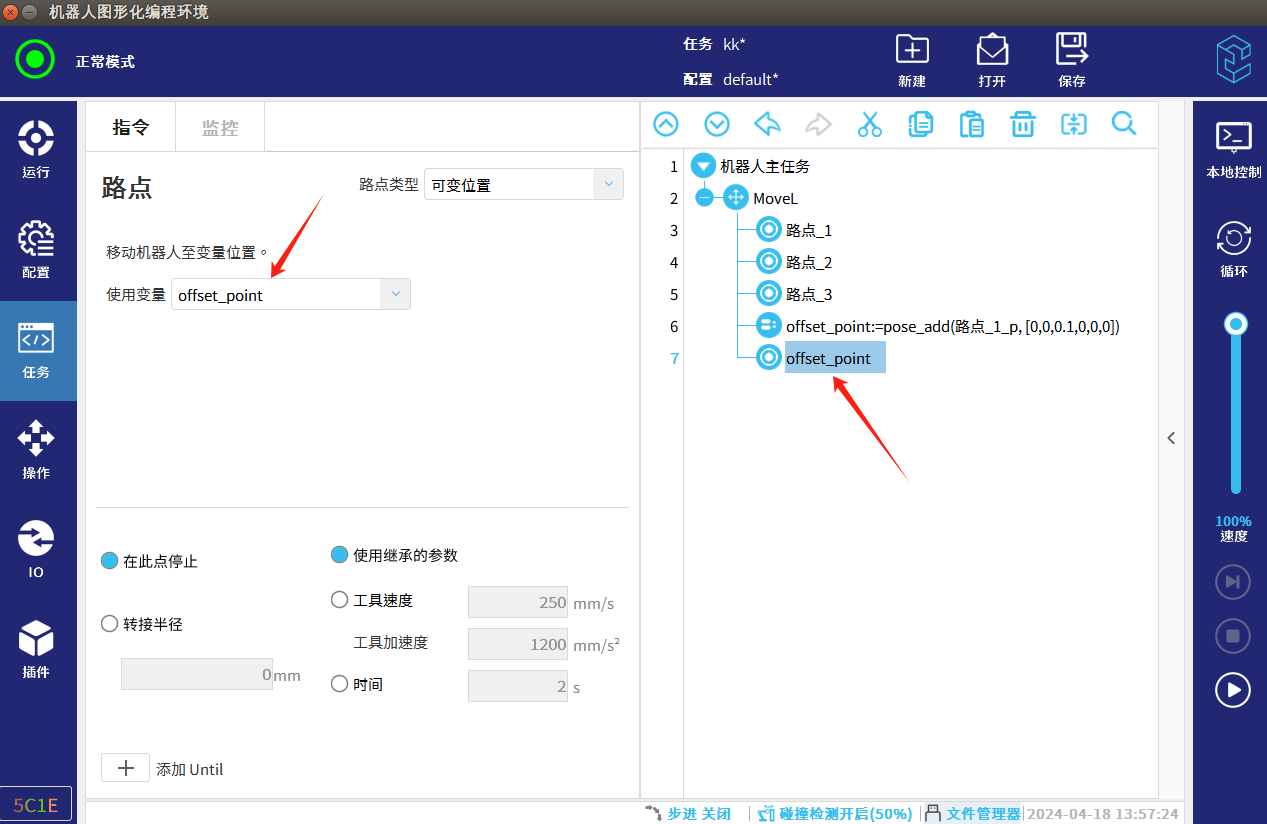Expand the 使用变量 offset_point dropdown
This screenshot has width=1267, height=824.
[395, 294]
